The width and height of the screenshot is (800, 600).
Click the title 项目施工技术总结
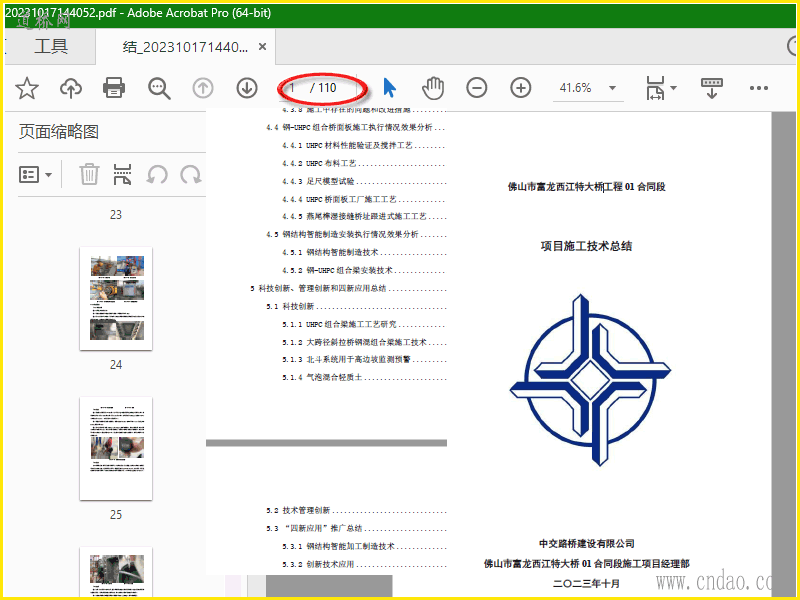[586, 246]
